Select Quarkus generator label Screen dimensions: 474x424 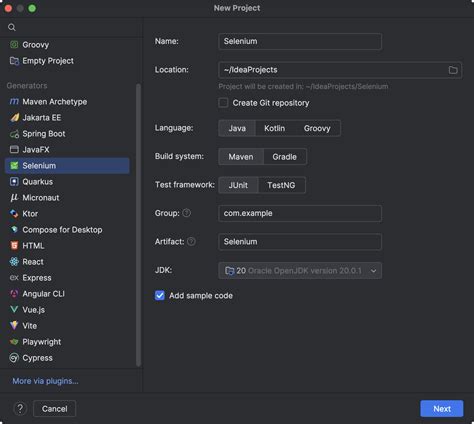click(37, 182)
